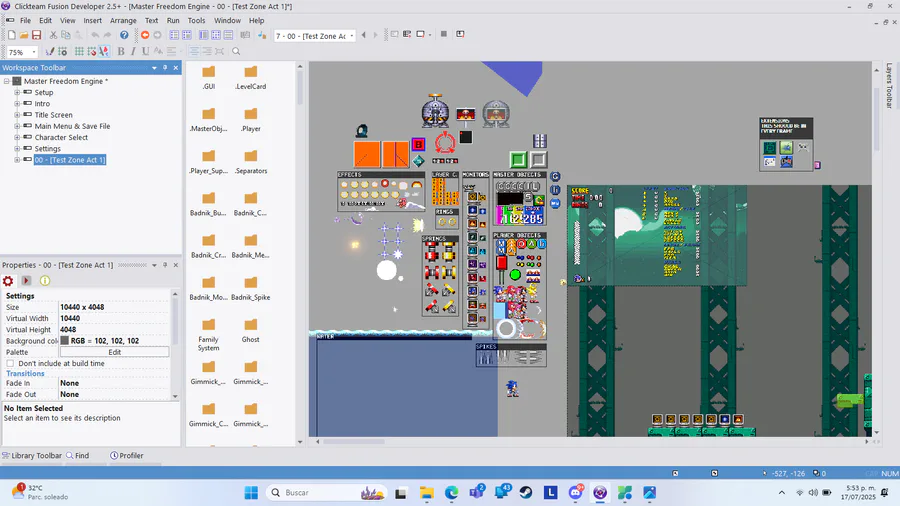This screenshot has height=506, width=900.
Task: Open frame Settings gear tab in Properties
Action: [8, 281]
